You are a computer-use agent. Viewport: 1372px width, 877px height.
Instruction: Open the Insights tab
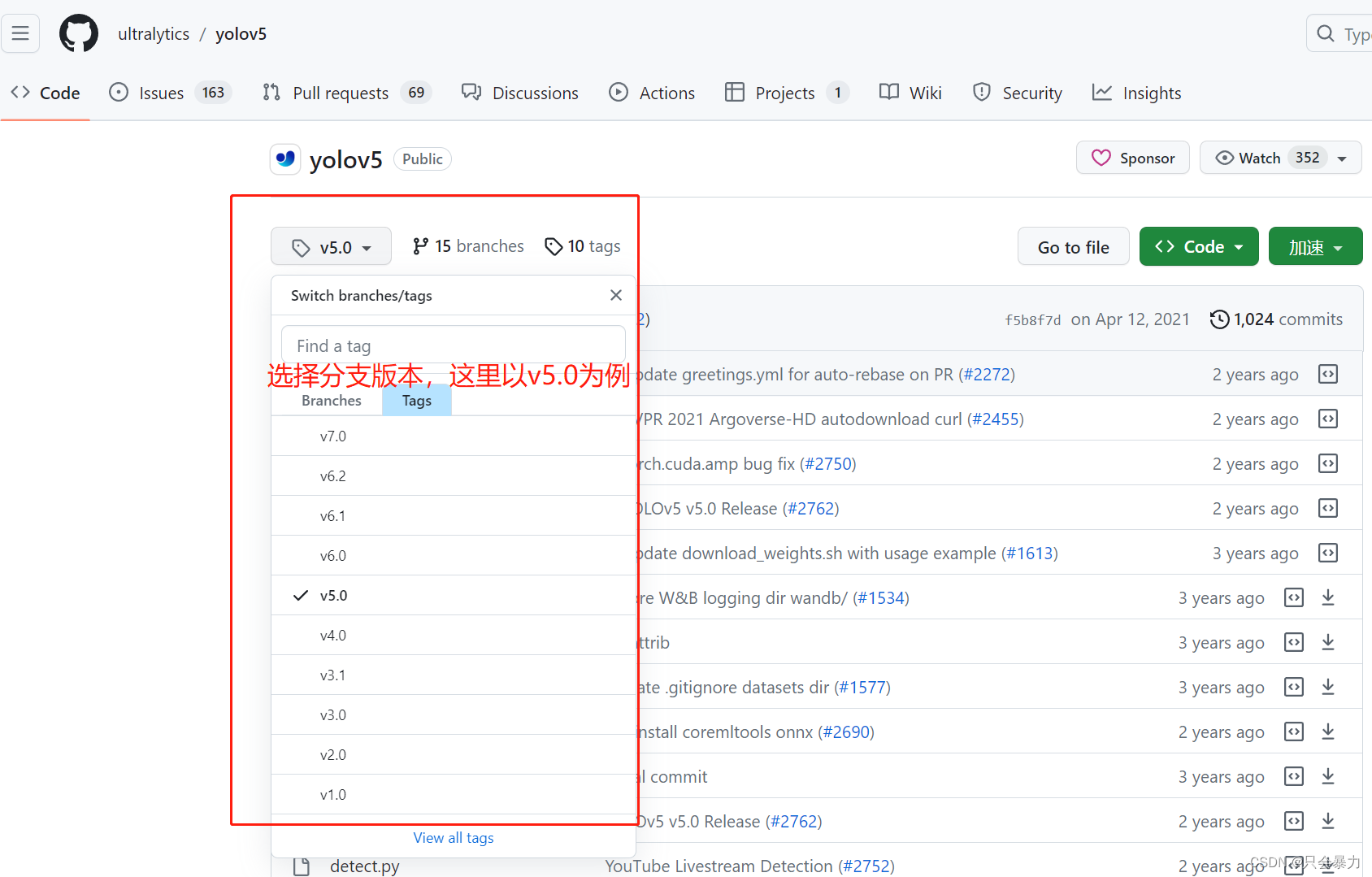point(1136,93)
